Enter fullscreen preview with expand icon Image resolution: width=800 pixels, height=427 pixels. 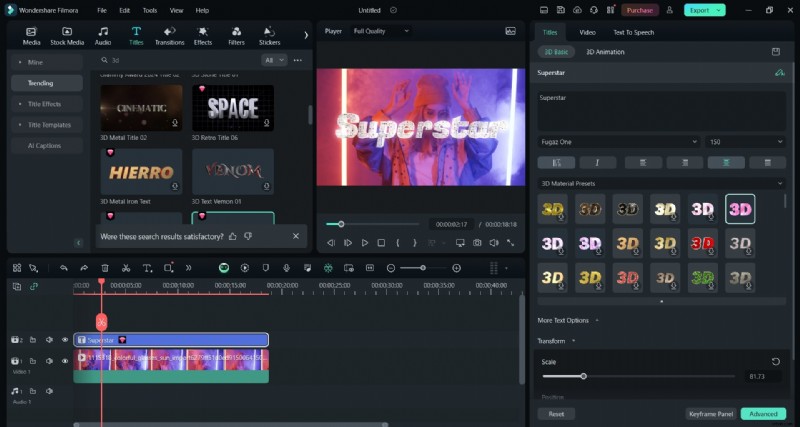tap(510, 243)
